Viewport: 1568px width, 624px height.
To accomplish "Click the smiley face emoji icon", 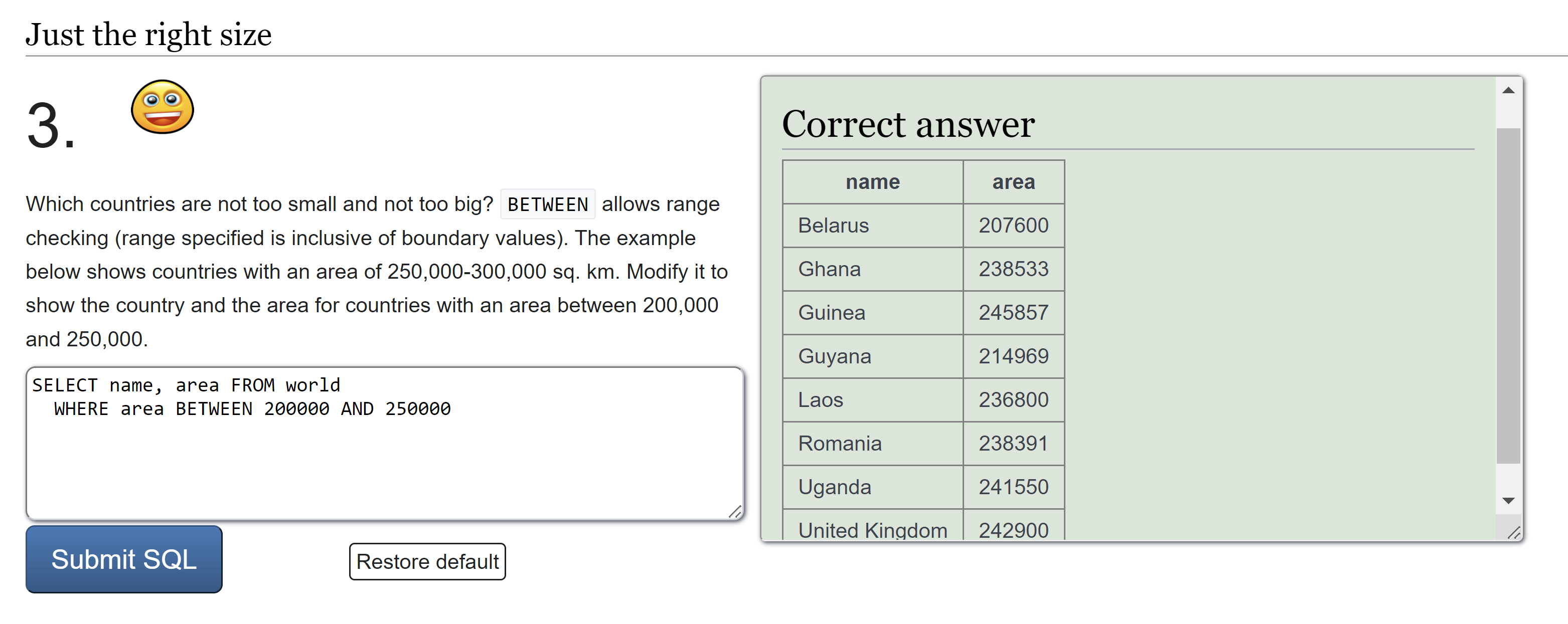I will [x=162, y=107].
